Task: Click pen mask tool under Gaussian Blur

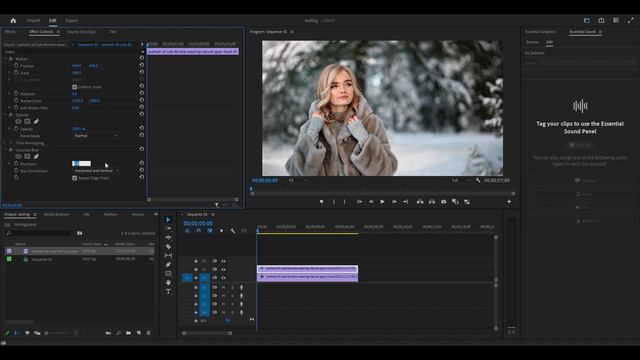Action: pyautogui.click(x=36, y=156)
